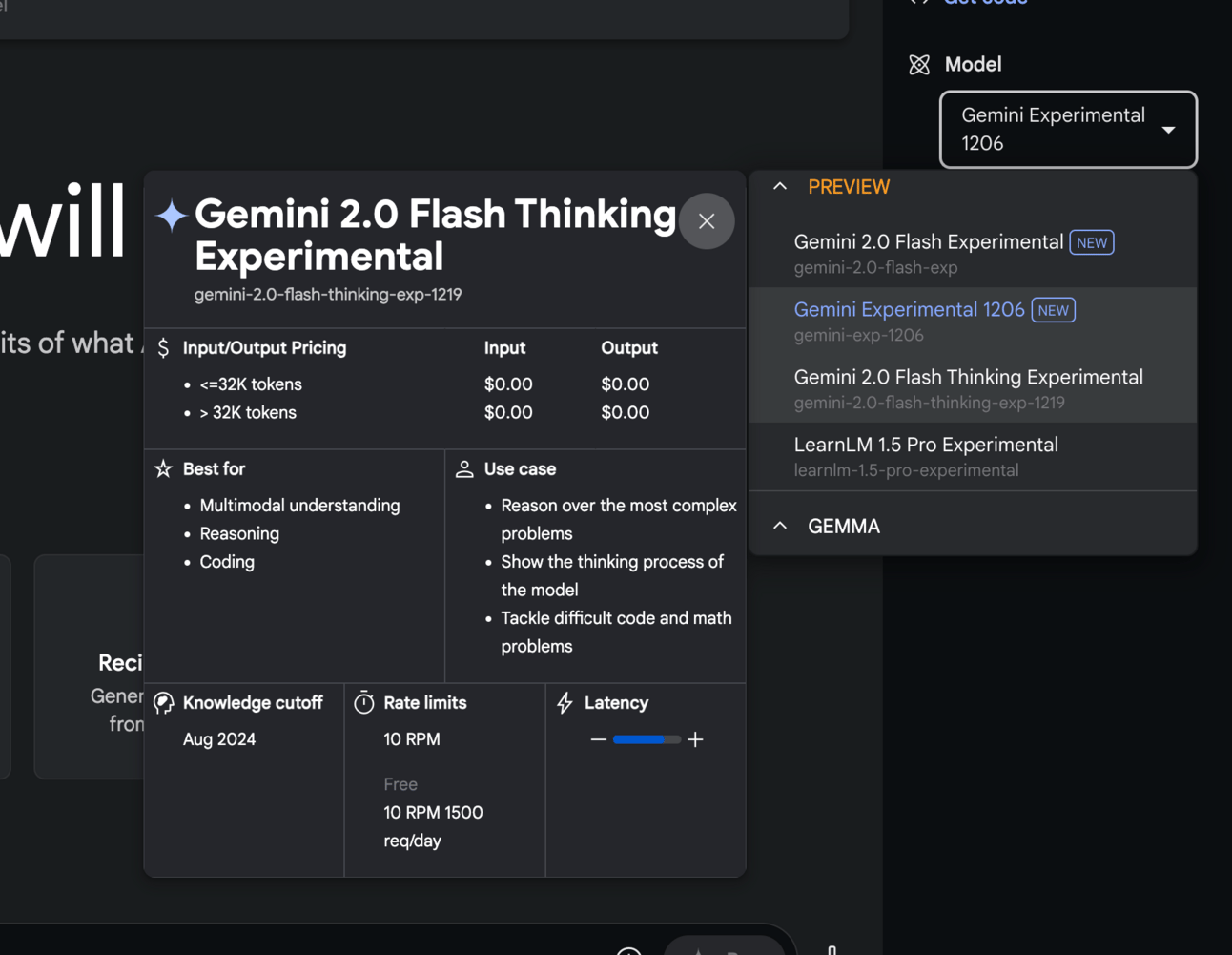
Task: Click the Input column header
Action: [x=504, y=348]
